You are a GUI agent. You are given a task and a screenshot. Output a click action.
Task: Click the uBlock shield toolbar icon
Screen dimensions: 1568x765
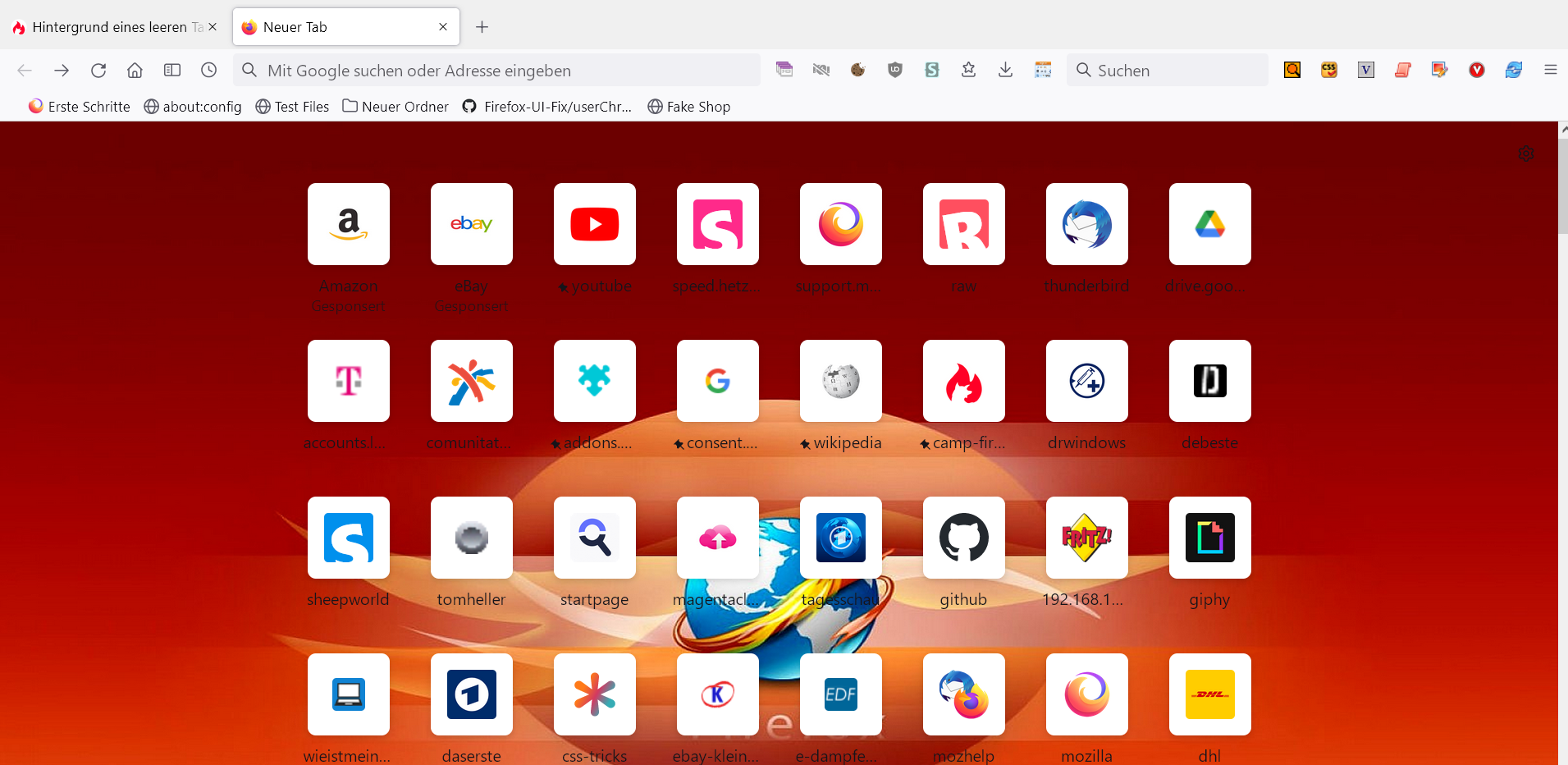pos(895,71)
